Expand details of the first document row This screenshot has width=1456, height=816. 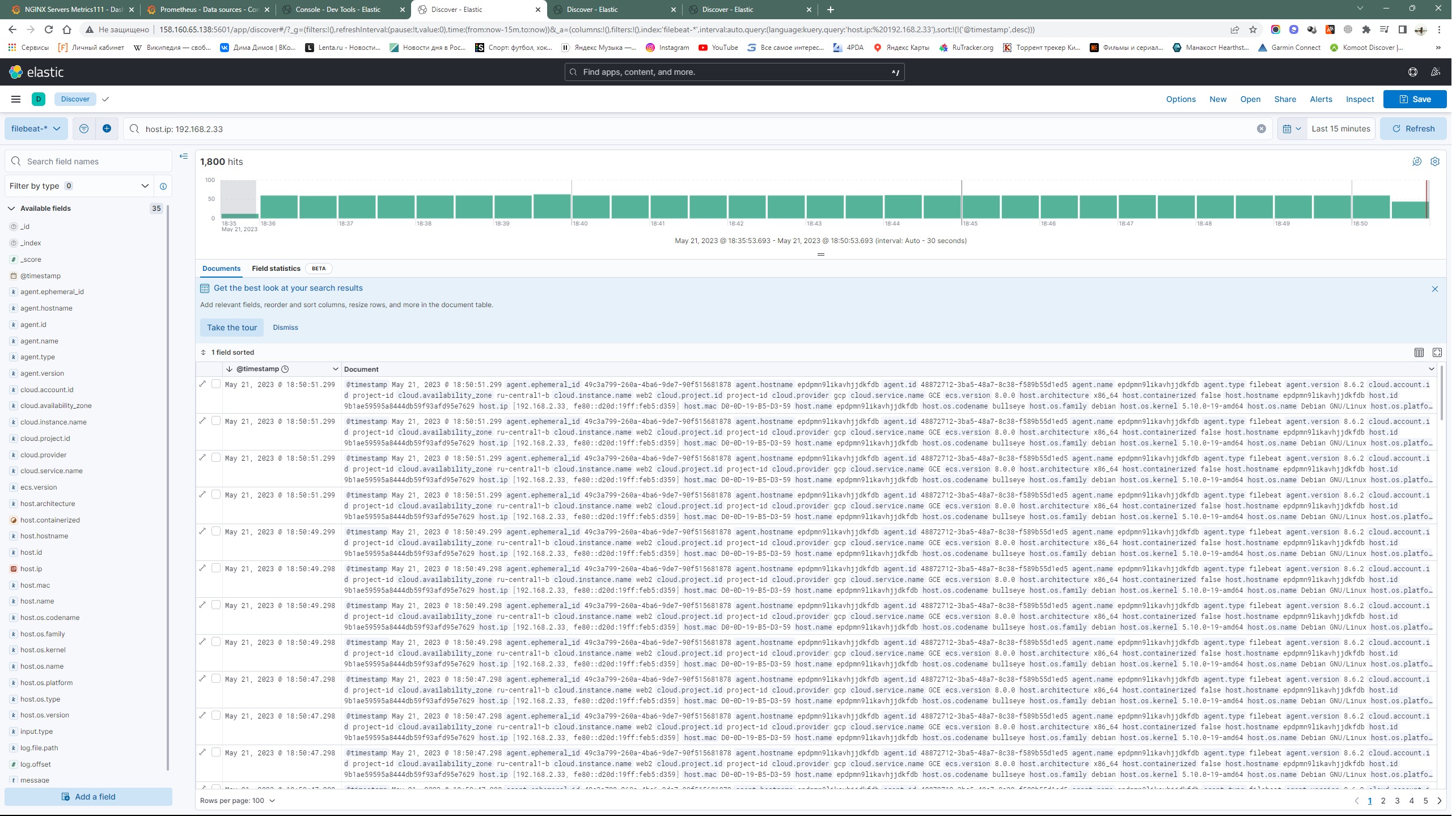(202, 384)
